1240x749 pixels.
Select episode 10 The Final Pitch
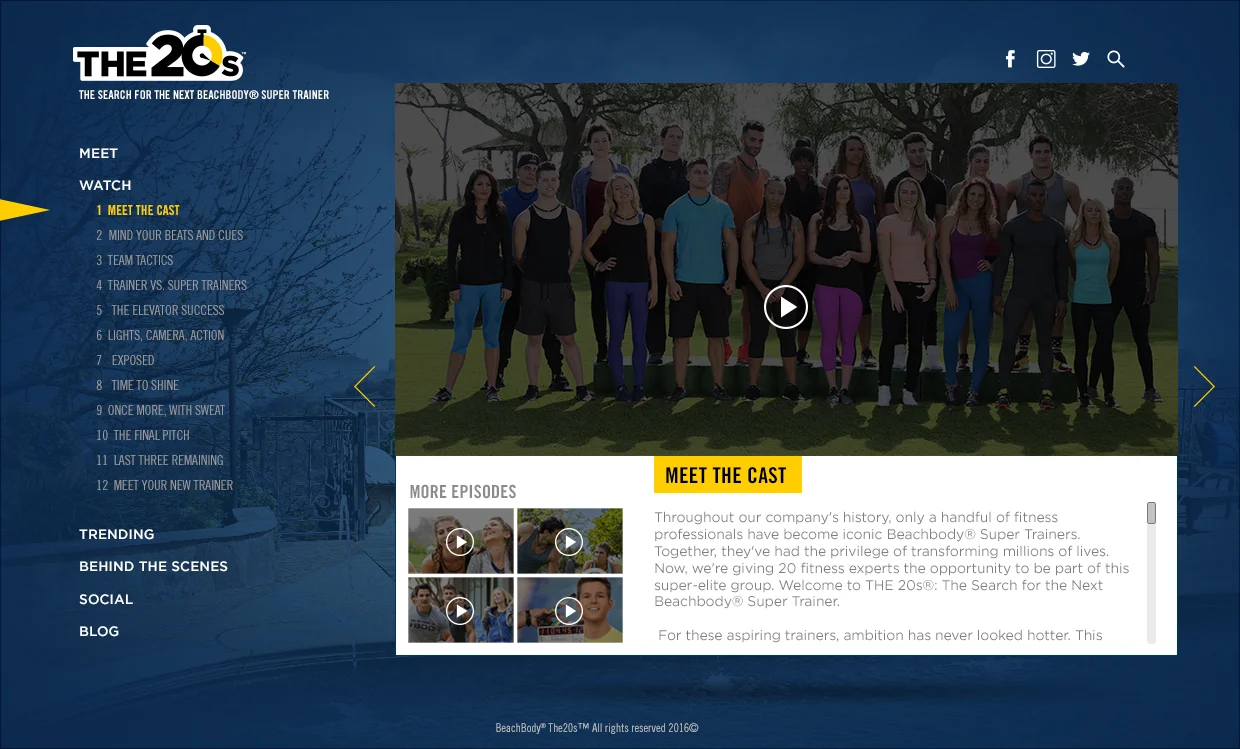point(143,435)
